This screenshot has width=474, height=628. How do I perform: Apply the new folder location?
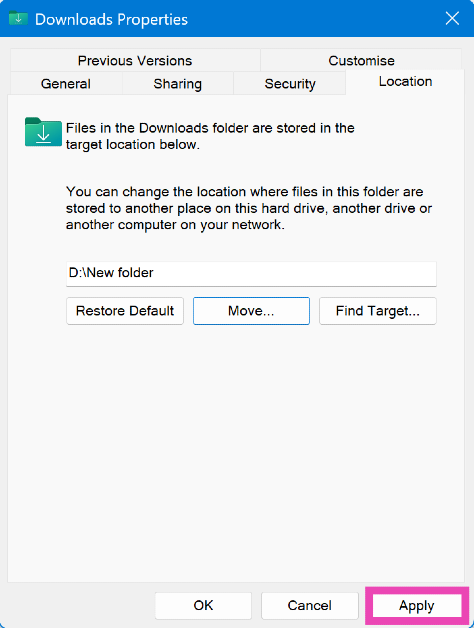[x=417, y=605]
